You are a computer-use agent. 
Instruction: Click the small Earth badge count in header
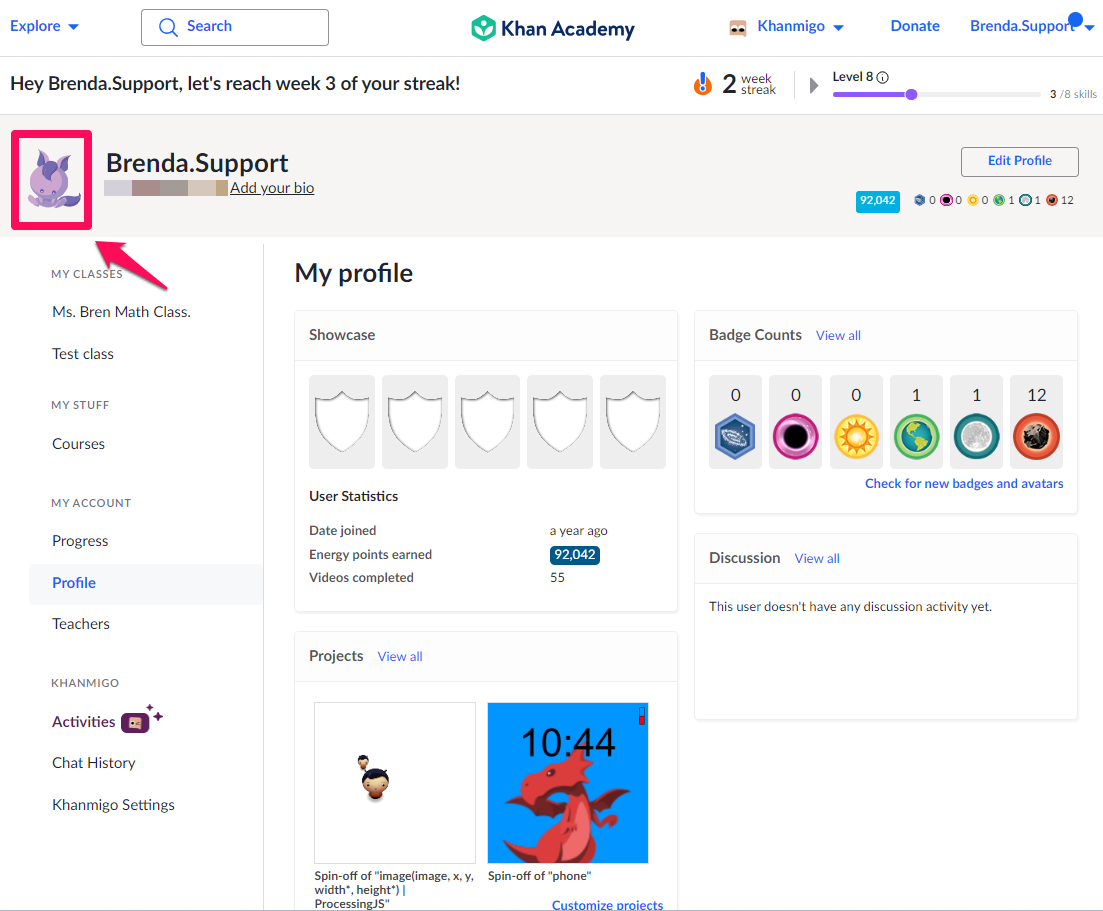[x=1004, y=200]
